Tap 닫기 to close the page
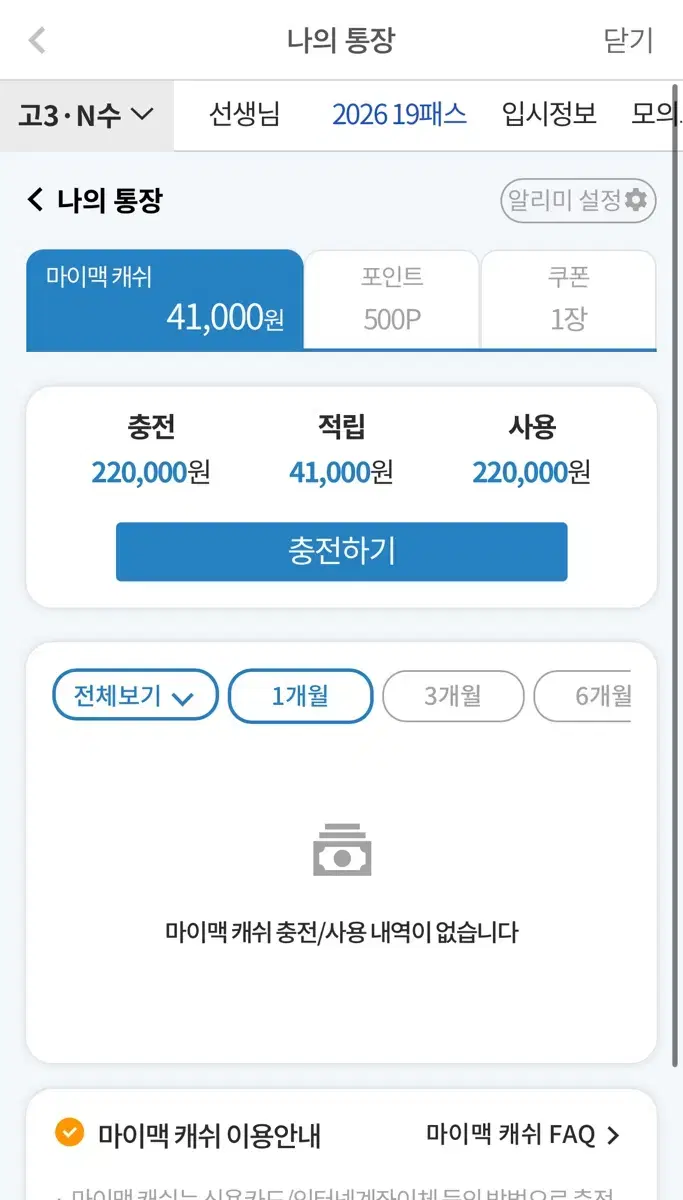The image size is (683, 1200). [629, 41]
